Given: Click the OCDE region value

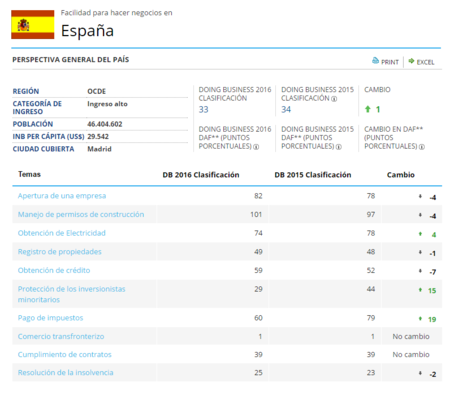Looking at the screenshot, I should click(97, 91).
